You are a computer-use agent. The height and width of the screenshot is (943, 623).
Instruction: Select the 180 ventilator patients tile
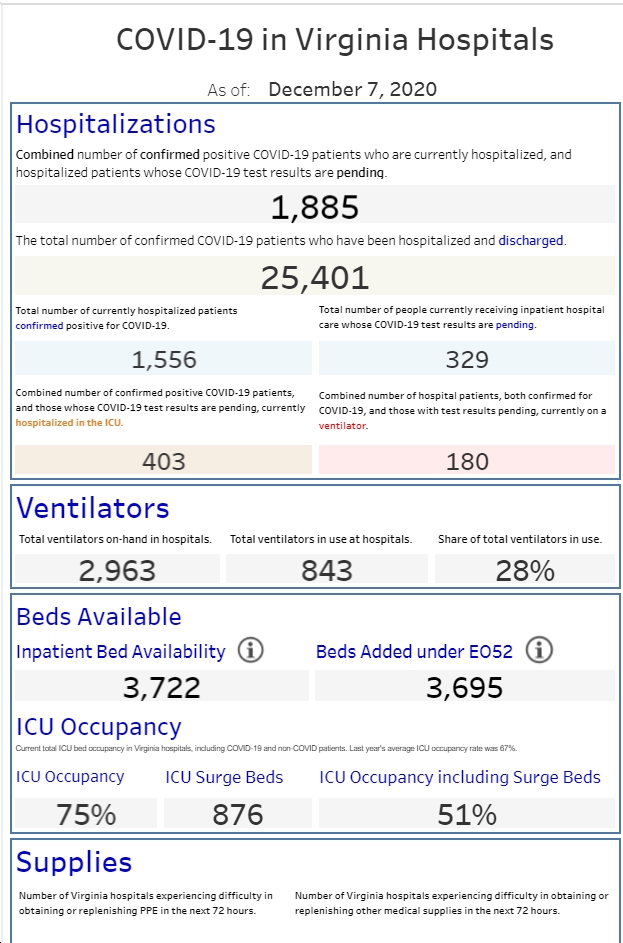click(467, 459)
